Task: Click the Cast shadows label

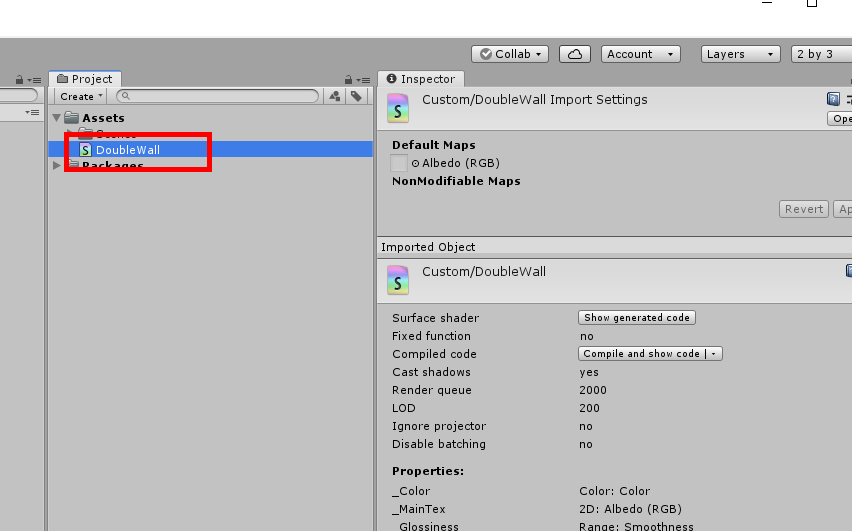Action: point(431,372)
